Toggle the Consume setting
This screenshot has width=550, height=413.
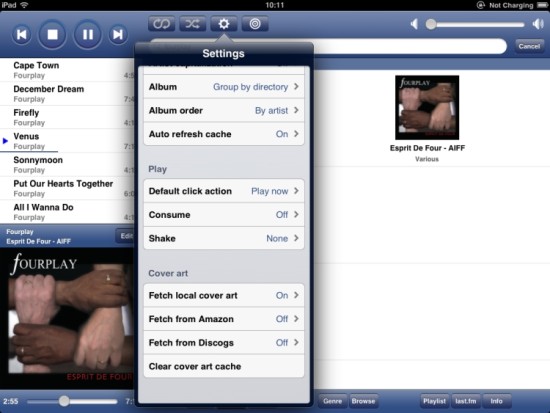(x=224, y=215)
